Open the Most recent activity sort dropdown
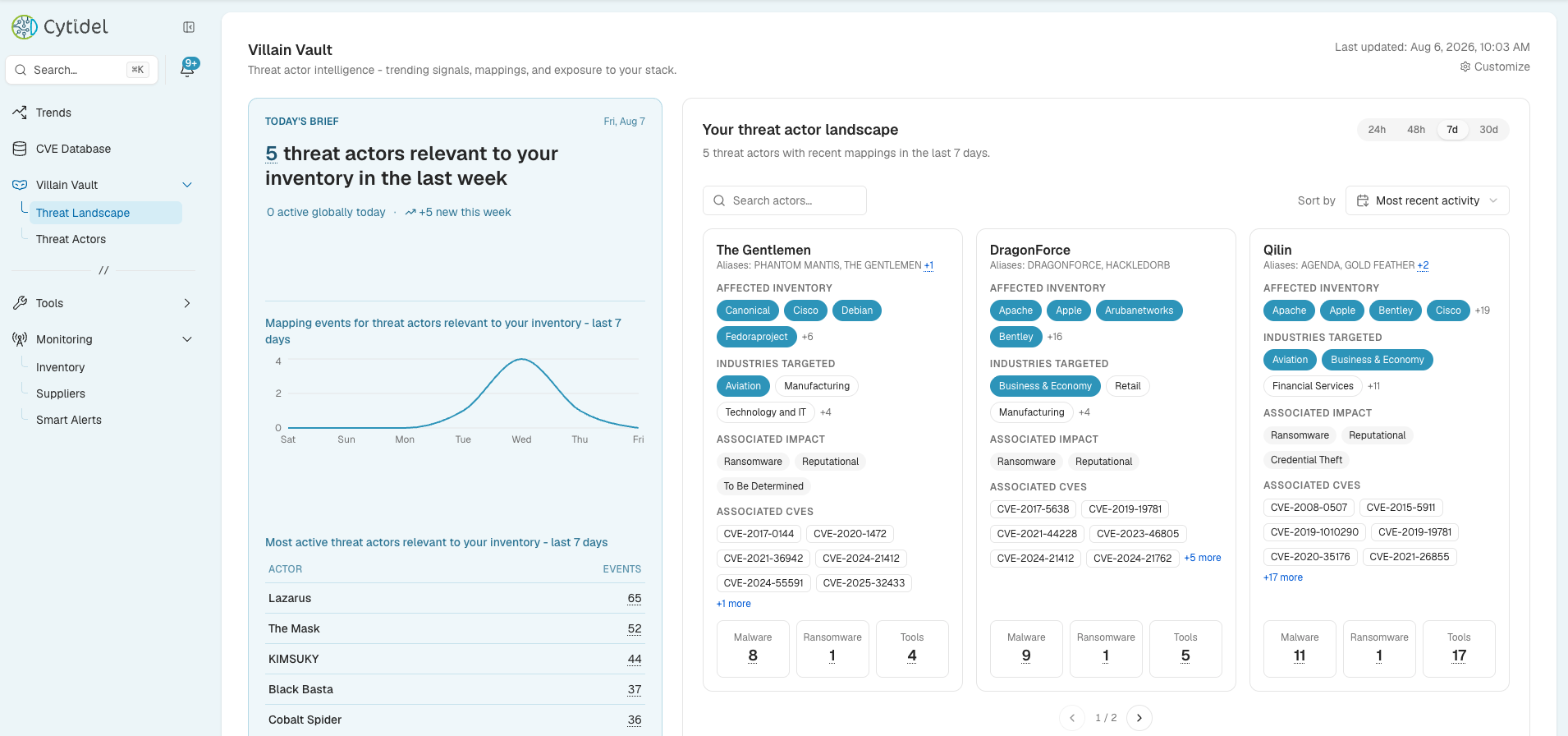 coord(1427,200)
